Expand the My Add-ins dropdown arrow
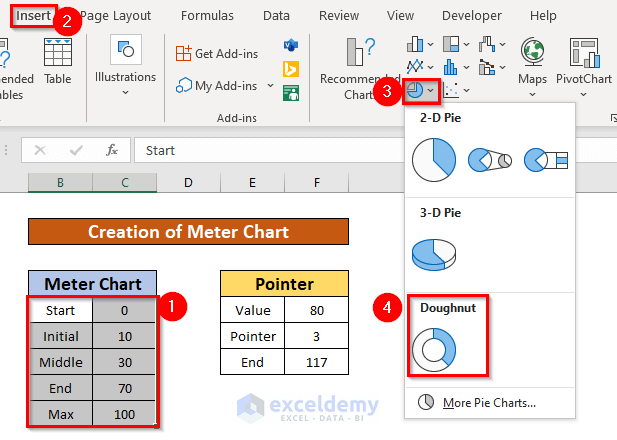This screenshot has width=617, height=440. pos(270,86)
